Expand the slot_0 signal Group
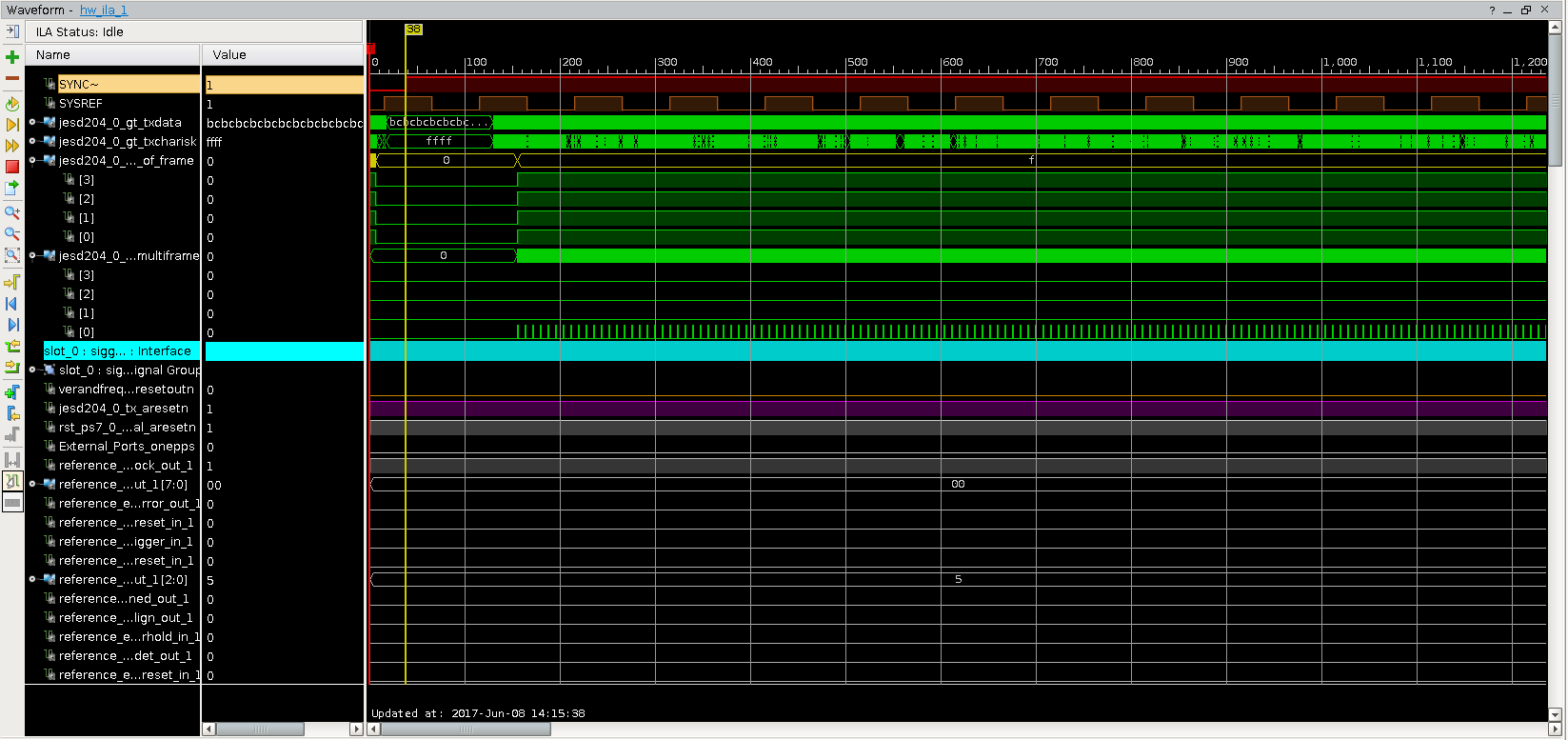The height and width of the screenshot is (740, 1568). pyautogui.click(x=32, y=370)
